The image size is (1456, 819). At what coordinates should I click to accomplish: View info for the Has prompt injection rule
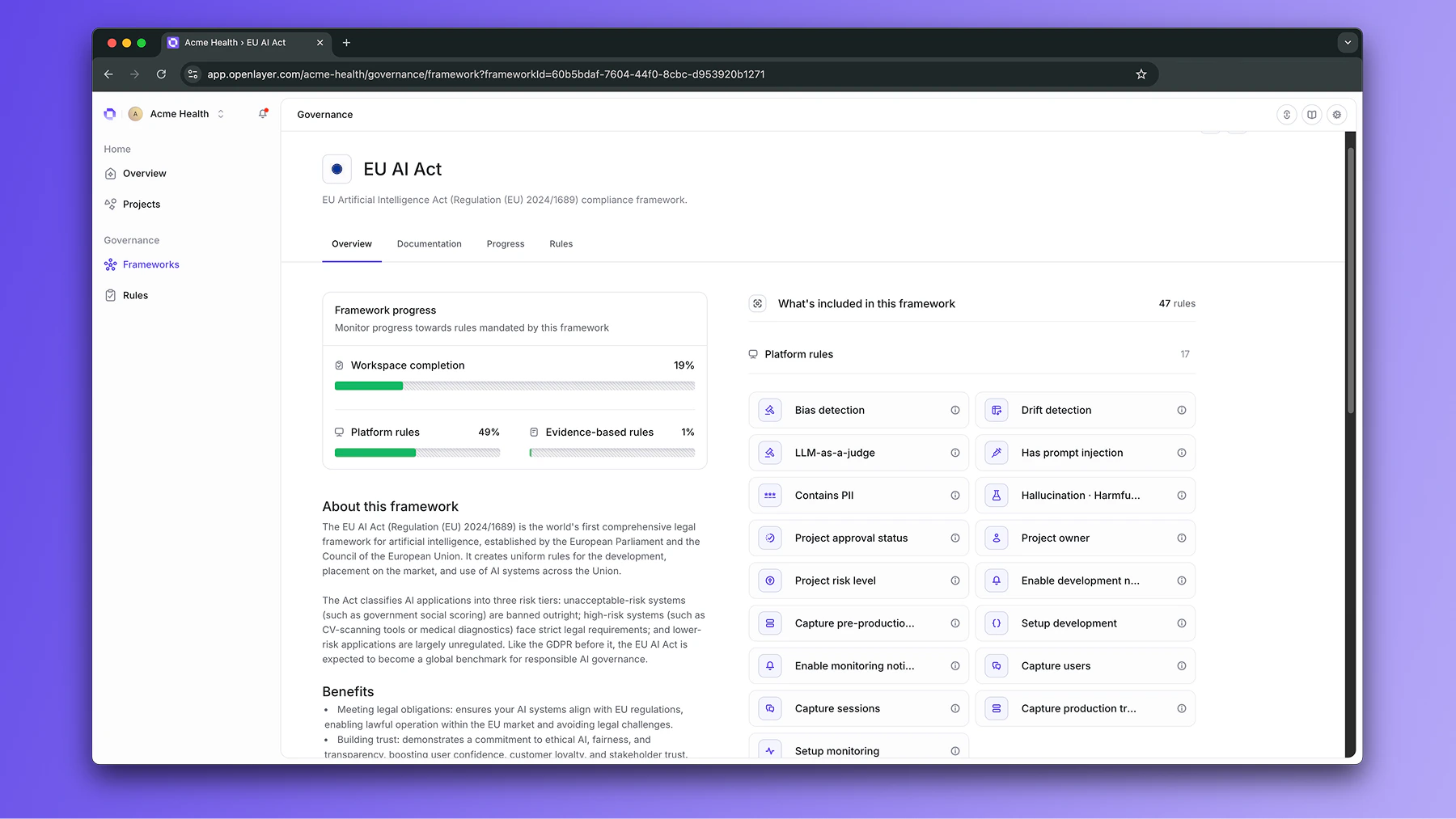pos(1182,453)
